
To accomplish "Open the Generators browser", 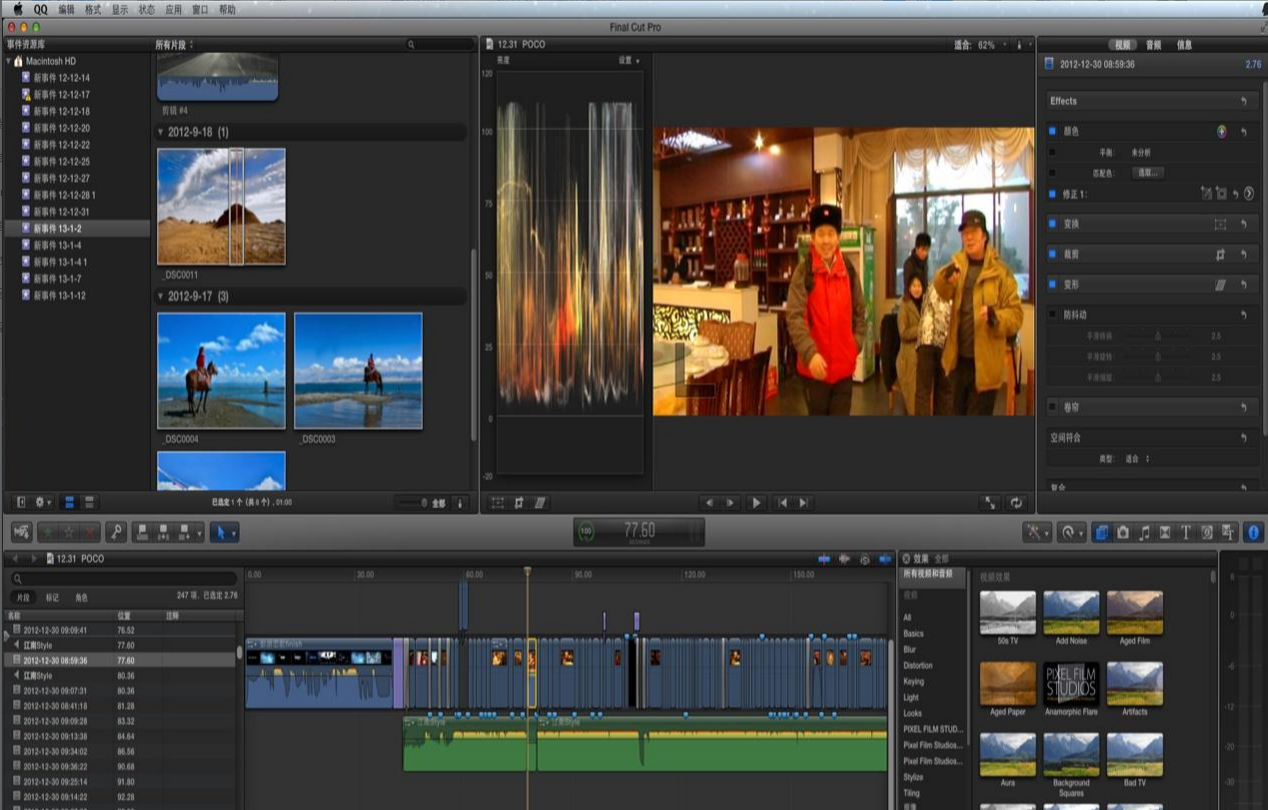I will coord(1207,532).
